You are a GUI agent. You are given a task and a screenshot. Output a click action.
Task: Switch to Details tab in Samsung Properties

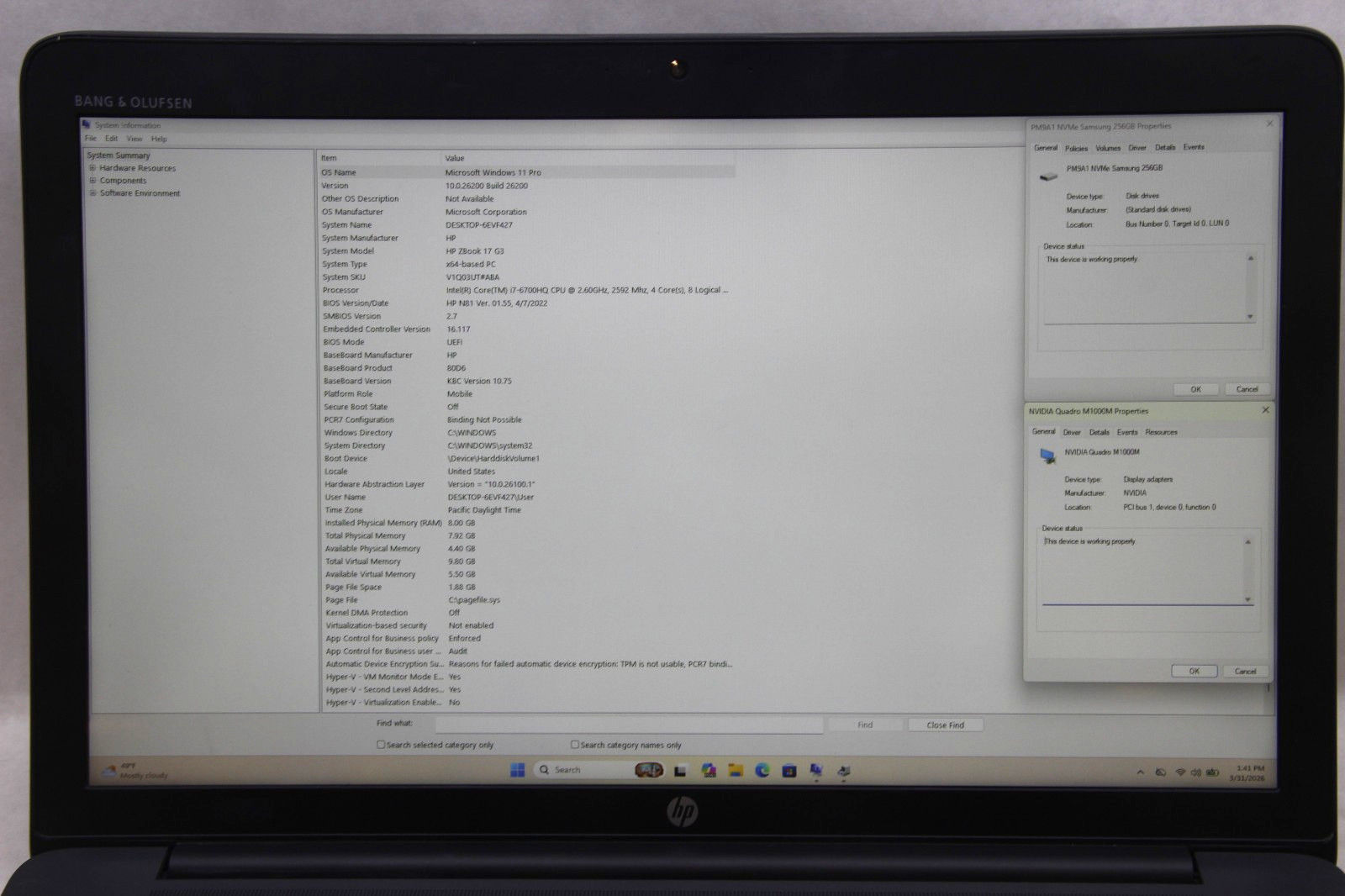(1165, 148)
